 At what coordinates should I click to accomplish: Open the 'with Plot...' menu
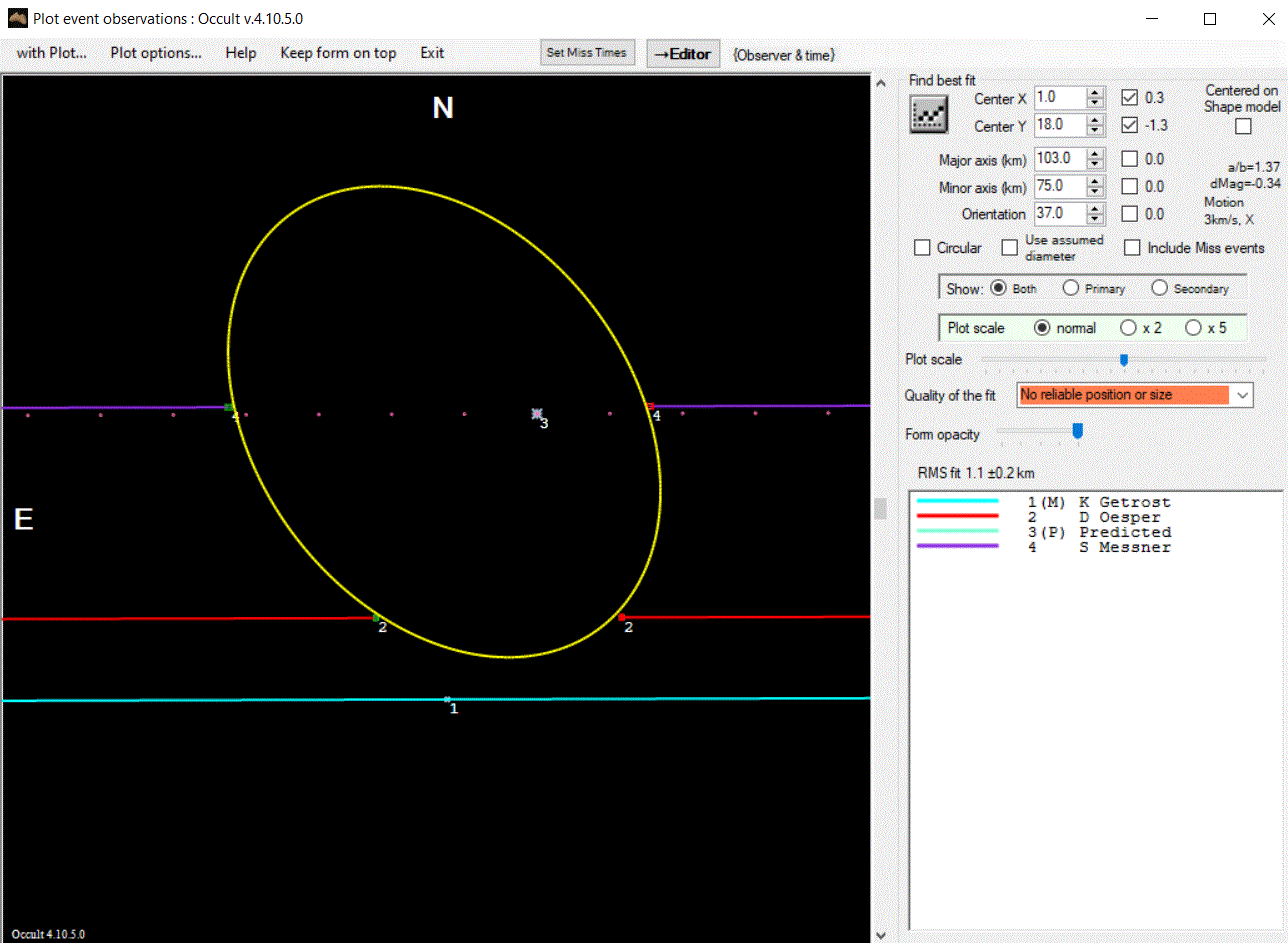(x=52, y=53)
